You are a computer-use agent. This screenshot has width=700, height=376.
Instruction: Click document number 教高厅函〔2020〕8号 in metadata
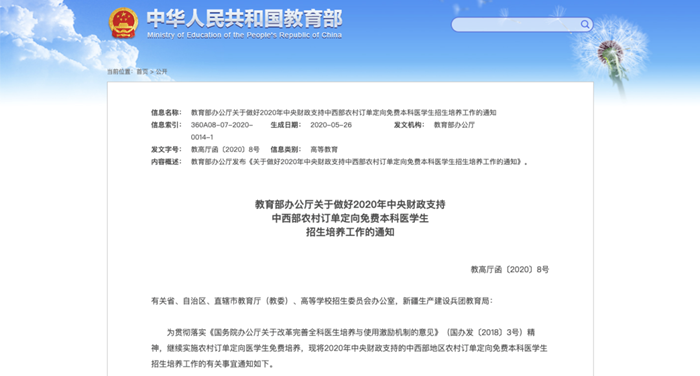tap(225, 150)
